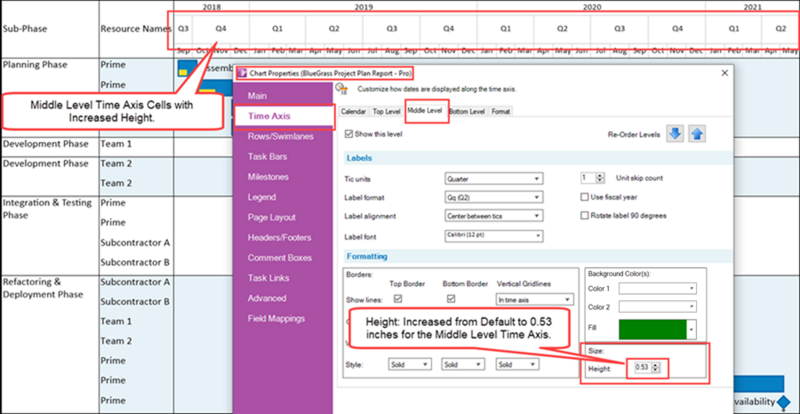The height and width of the screenshot is (414, 800).
Task: Open Top Border Style Solid dropdown
Action: (x=410, y=364)
